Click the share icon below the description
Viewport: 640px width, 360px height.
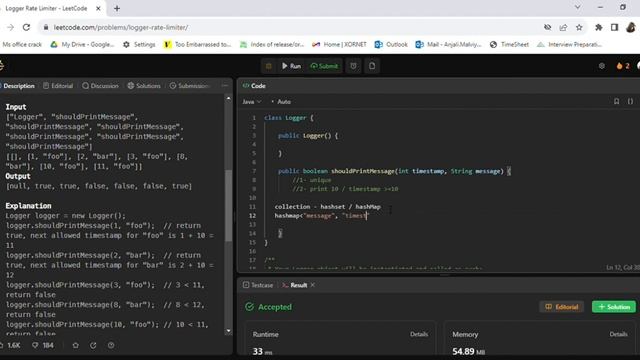tap(93, 345)
